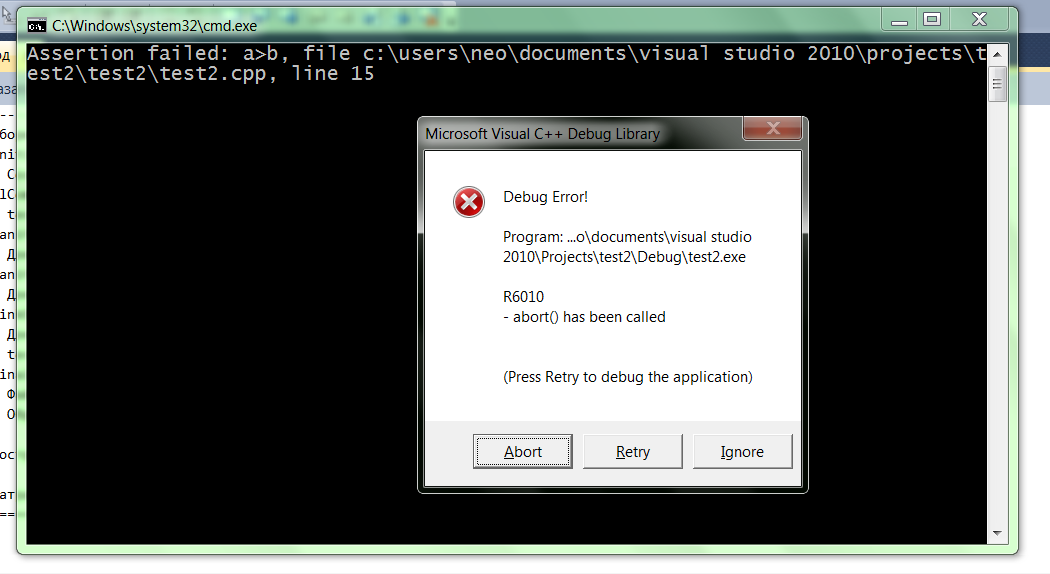The image size is (1050, 574).
Task: Choose Retry to debug the application
Action: pos(632,451)
